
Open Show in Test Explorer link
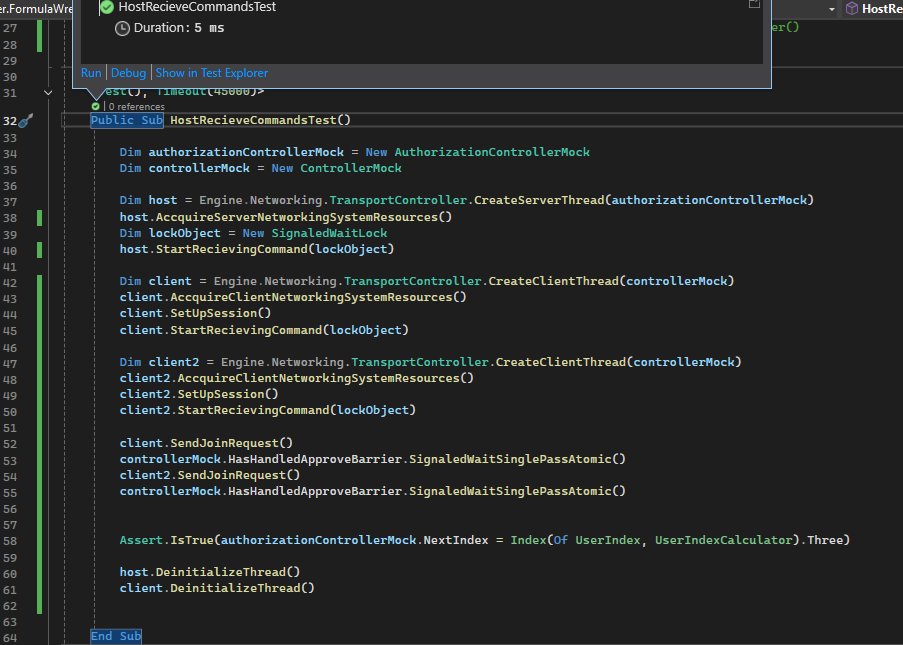(x=211, y=73)
